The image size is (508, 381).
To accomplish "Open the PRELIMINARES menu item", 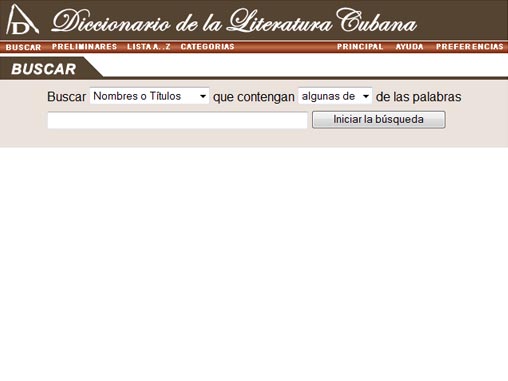I will coord(84,47).
